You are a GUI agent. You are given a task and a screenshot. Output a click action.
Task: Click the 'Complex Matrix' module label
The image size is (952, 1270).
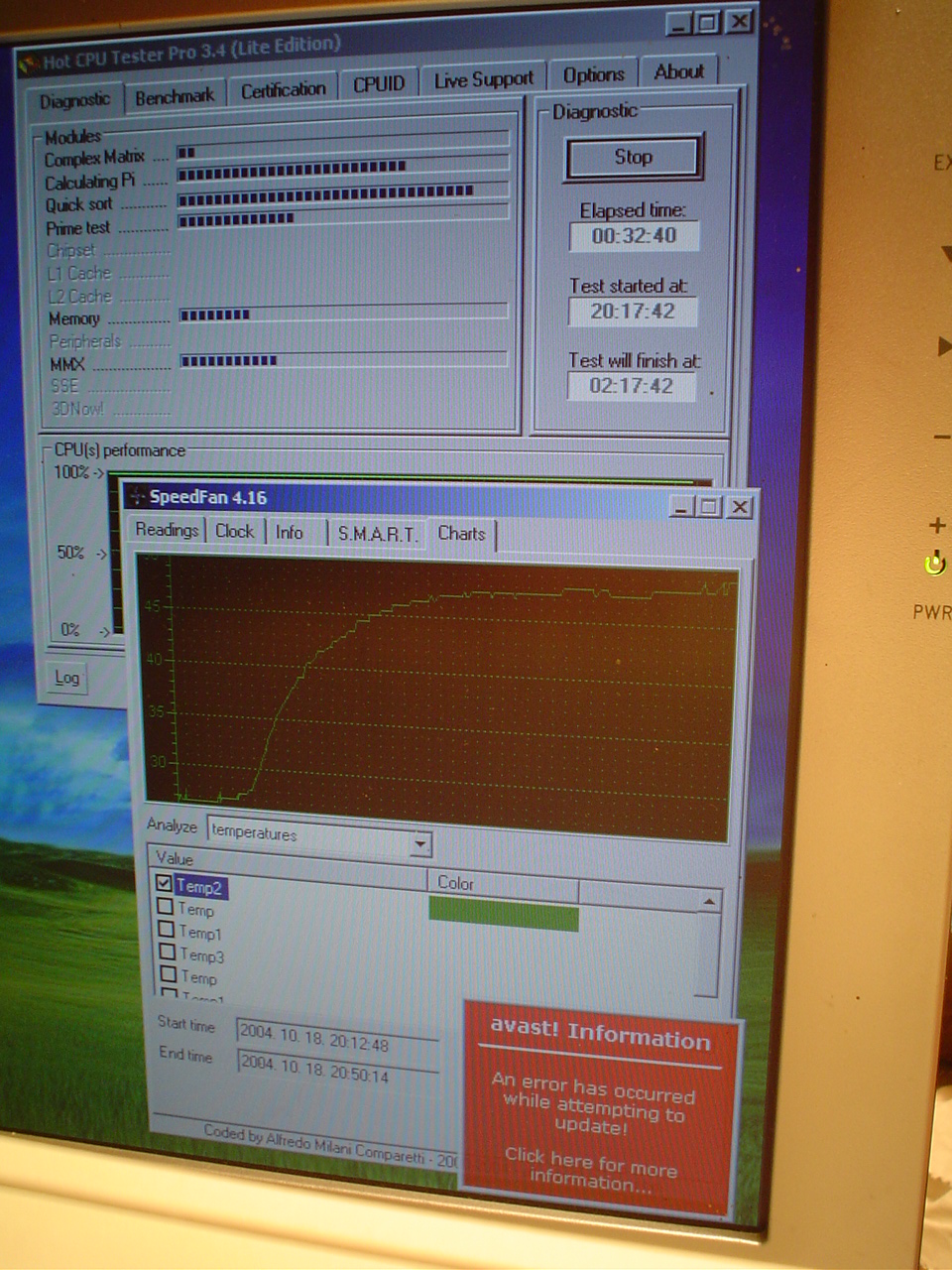(94, 158)
